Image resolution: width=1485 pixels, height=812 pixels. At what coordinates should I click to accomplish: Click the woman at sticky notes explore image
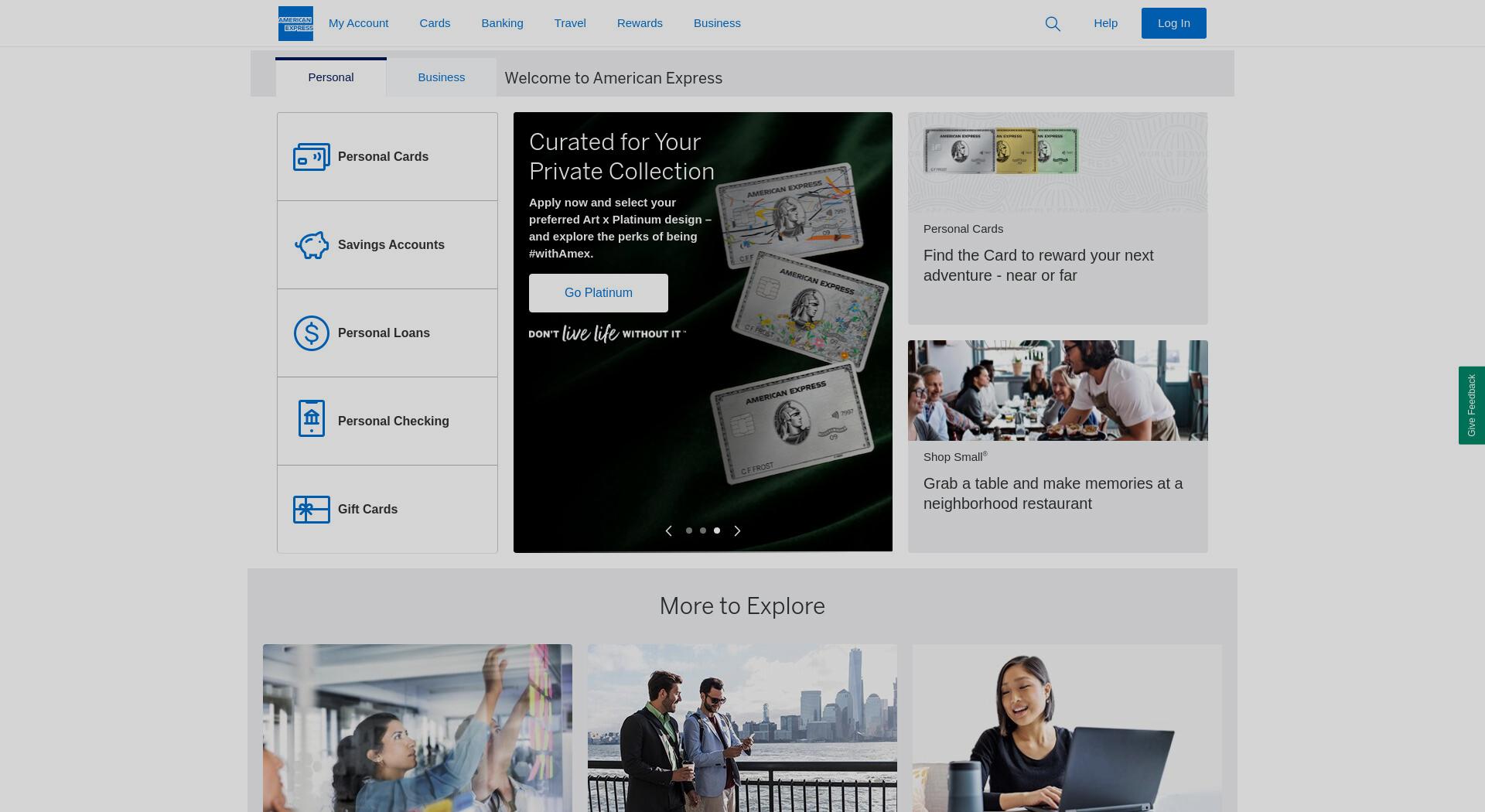[x=418, y=728]
